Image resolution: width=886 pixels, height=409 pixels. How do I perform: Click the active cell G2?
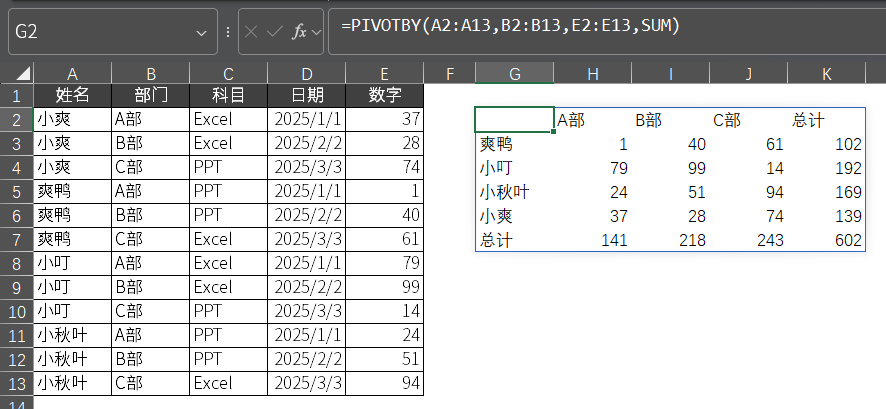(x=515, y=119)
